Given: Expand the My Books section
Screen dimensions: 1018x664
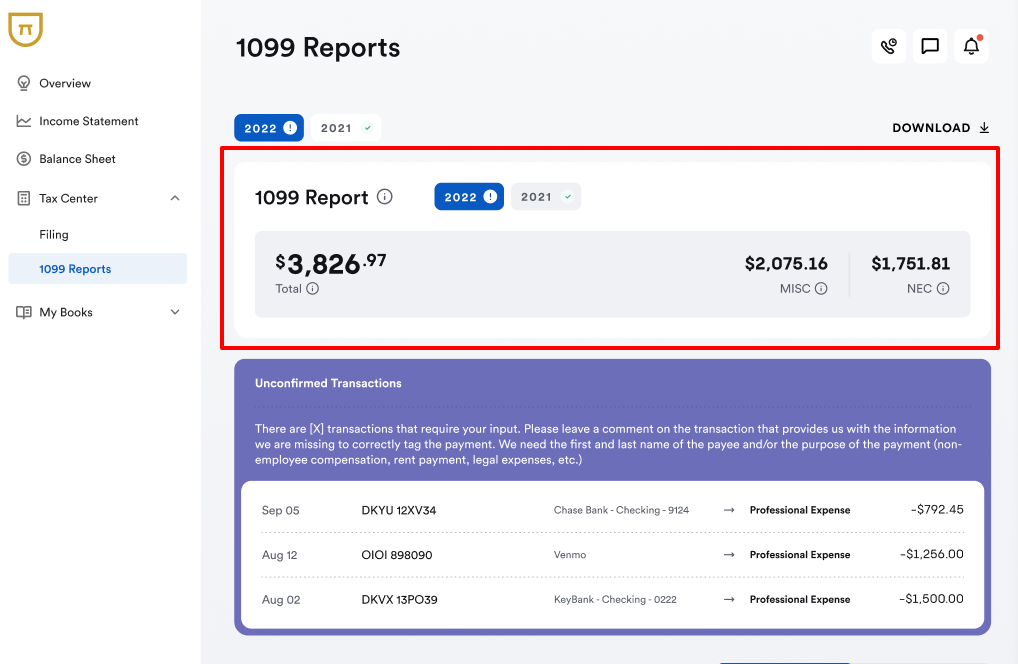Looking at the screenshot, I should (175, 312).
